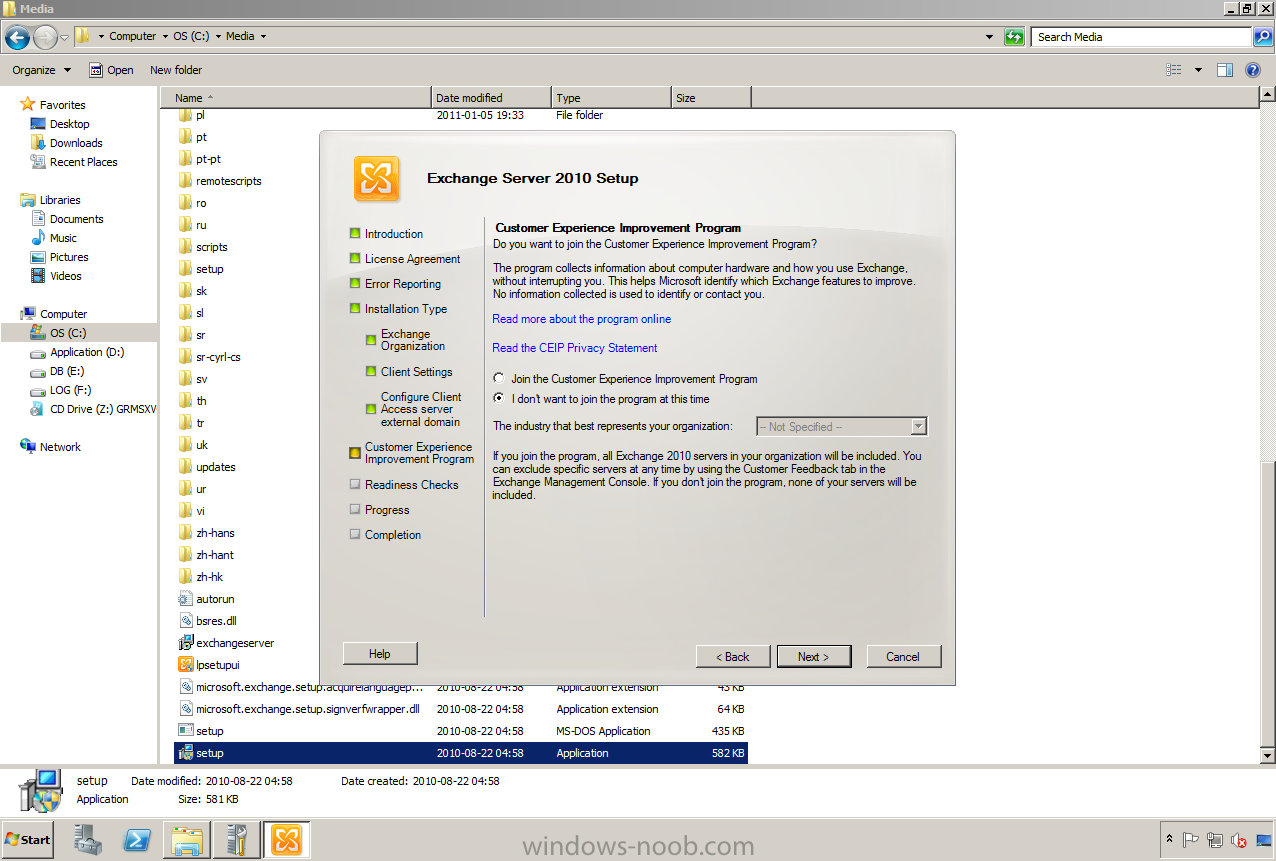Open DB (E:) drive in sidebar
Viewport: 1276px width, 861px height.
coord(58,371)
